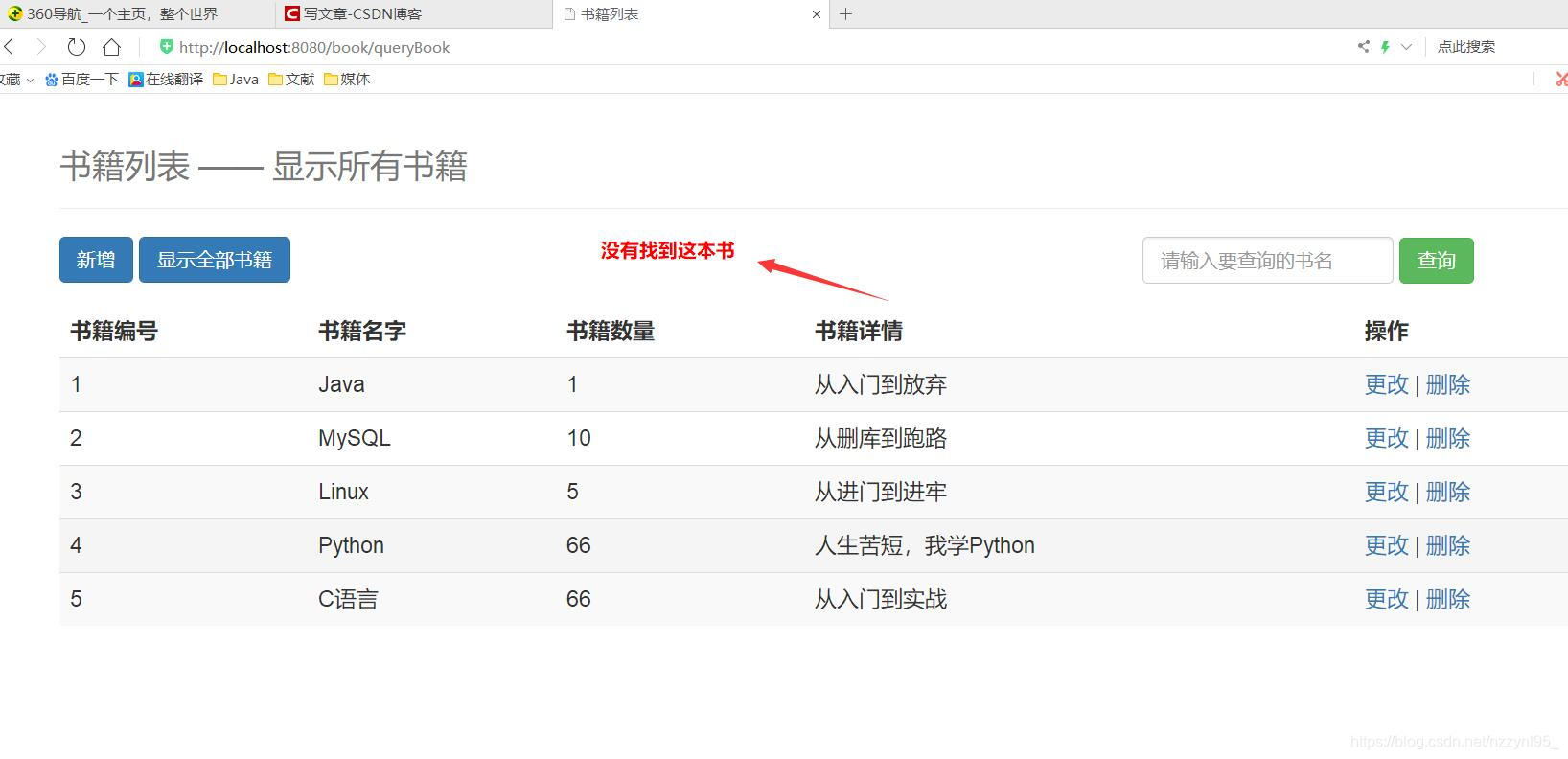Select the 书籍列表 tab
This screenshot has width=1568, height=759.
(x=690, y=14)
